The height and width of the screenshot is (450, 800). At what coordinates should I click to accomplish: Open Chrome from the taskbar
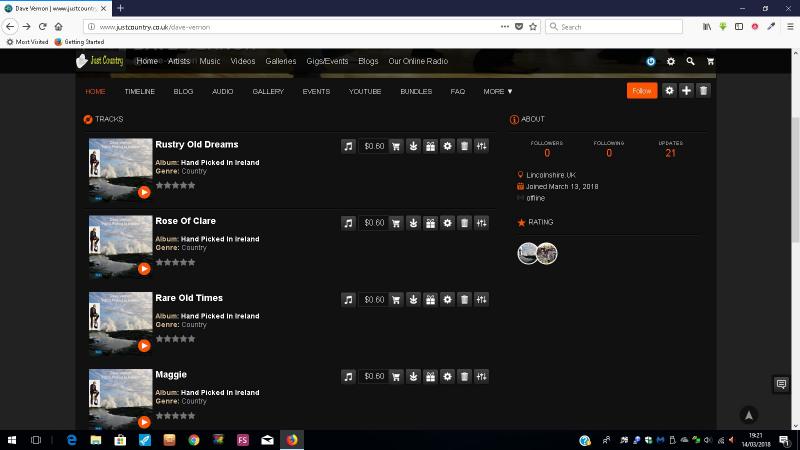pyautogui.click(x=194, y=440)
